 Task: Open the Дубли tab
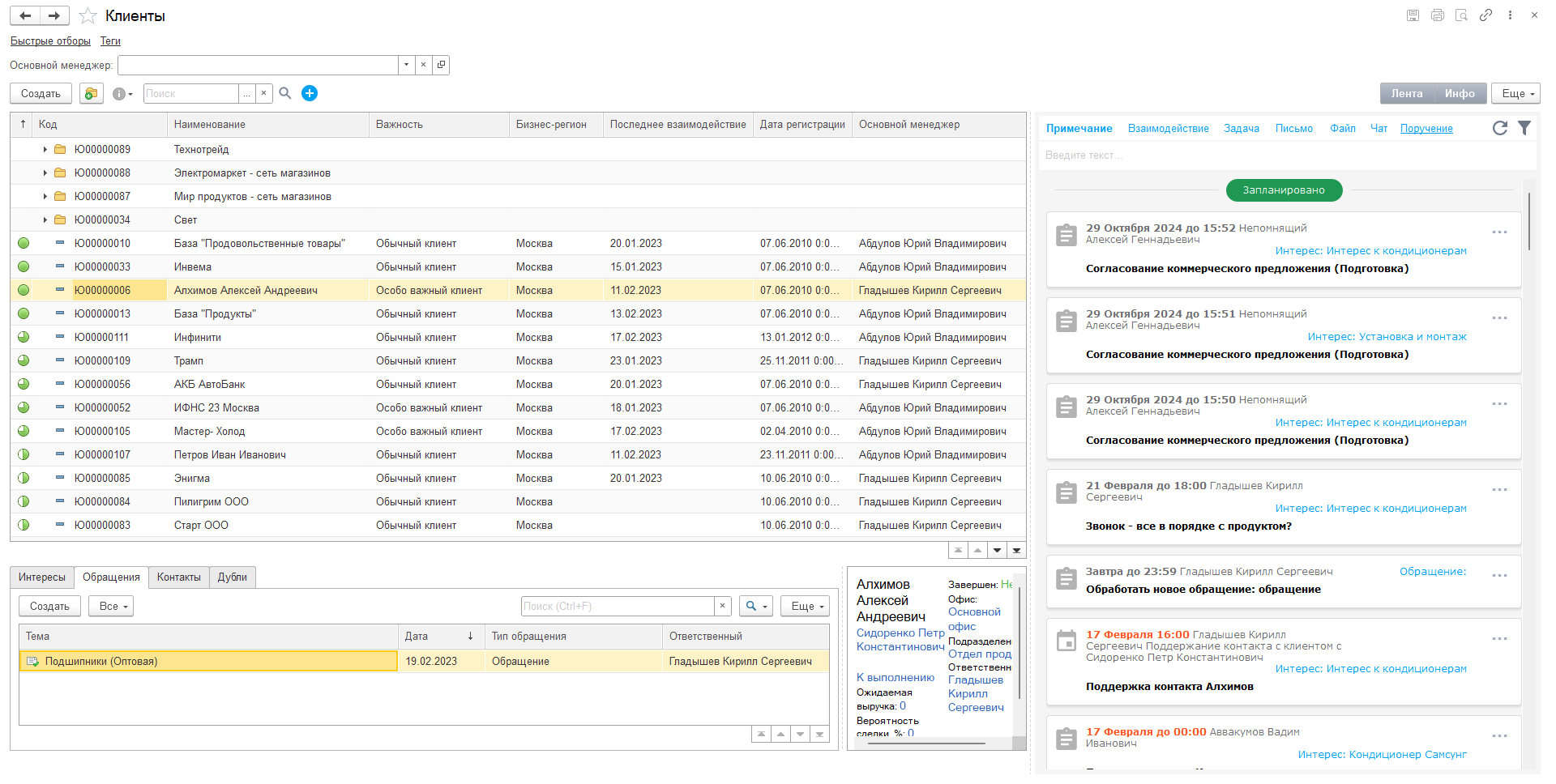click(x=233, y=577)
